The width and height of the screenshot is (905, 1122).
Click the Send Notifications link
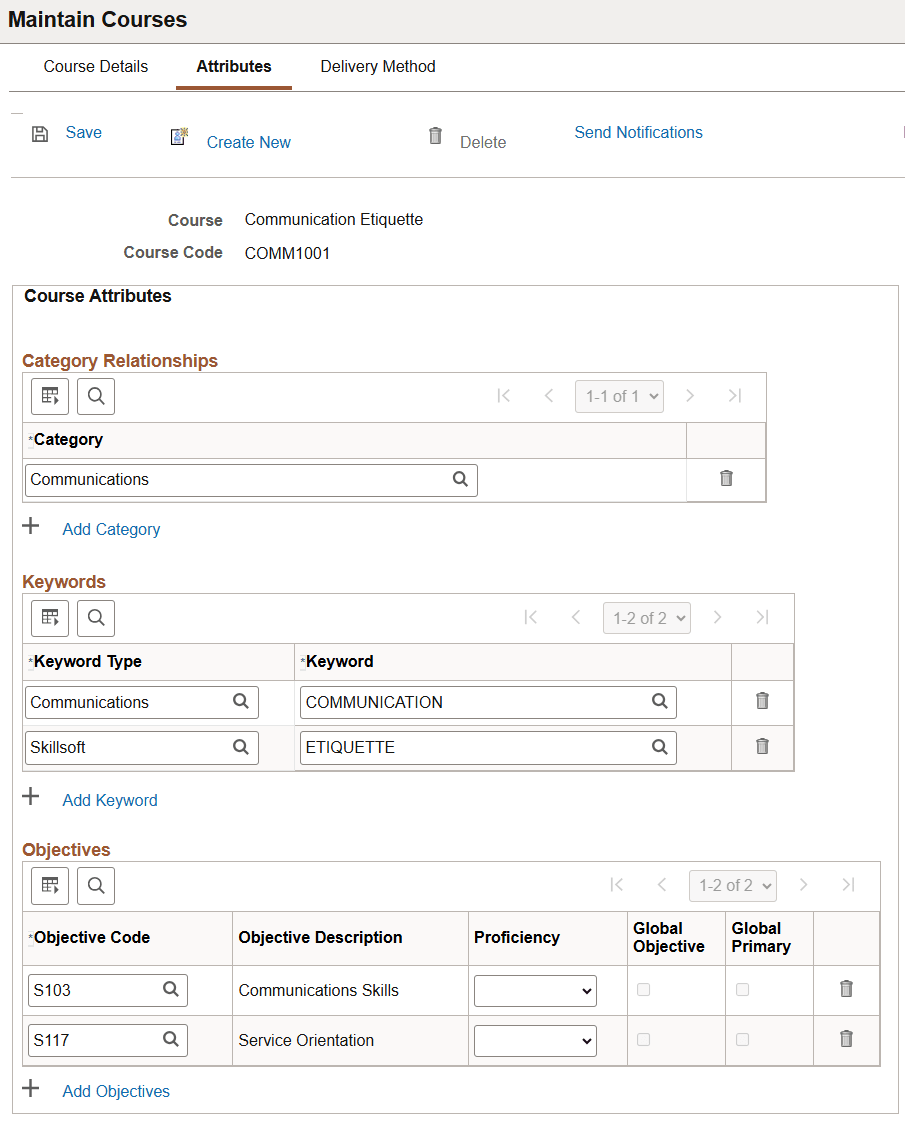pyautogui.click(x=638, y=132)
